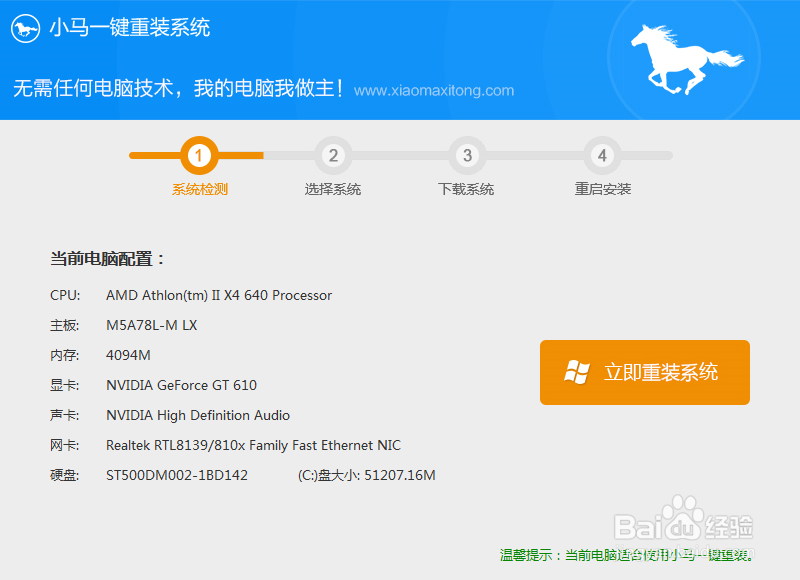Select step 2 circle 选择系统
The height and width of the screenshot is (580, 800).
click(333, 155)
